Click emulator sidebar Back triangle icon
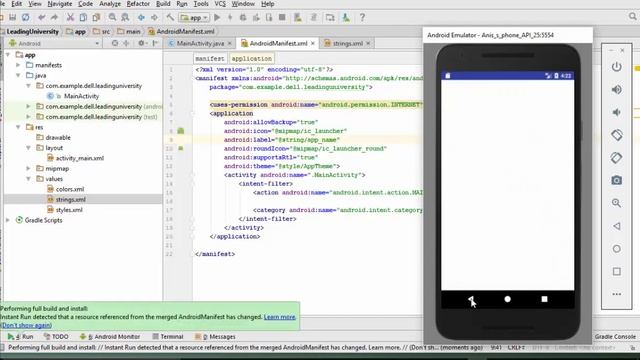Viewport: 640px width, 360px height. click(617, 226)
